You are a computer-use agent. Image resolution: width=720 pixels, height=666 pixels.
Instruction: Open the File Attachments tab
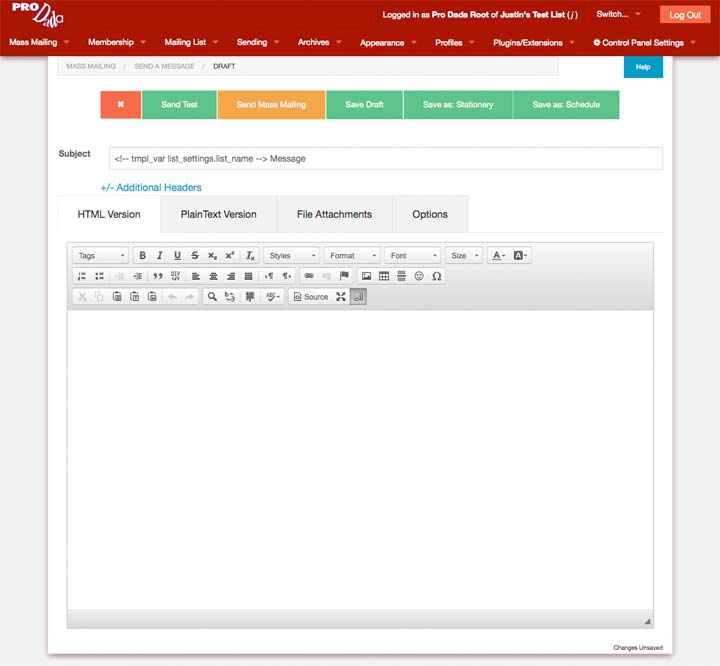tap(334, 214)
